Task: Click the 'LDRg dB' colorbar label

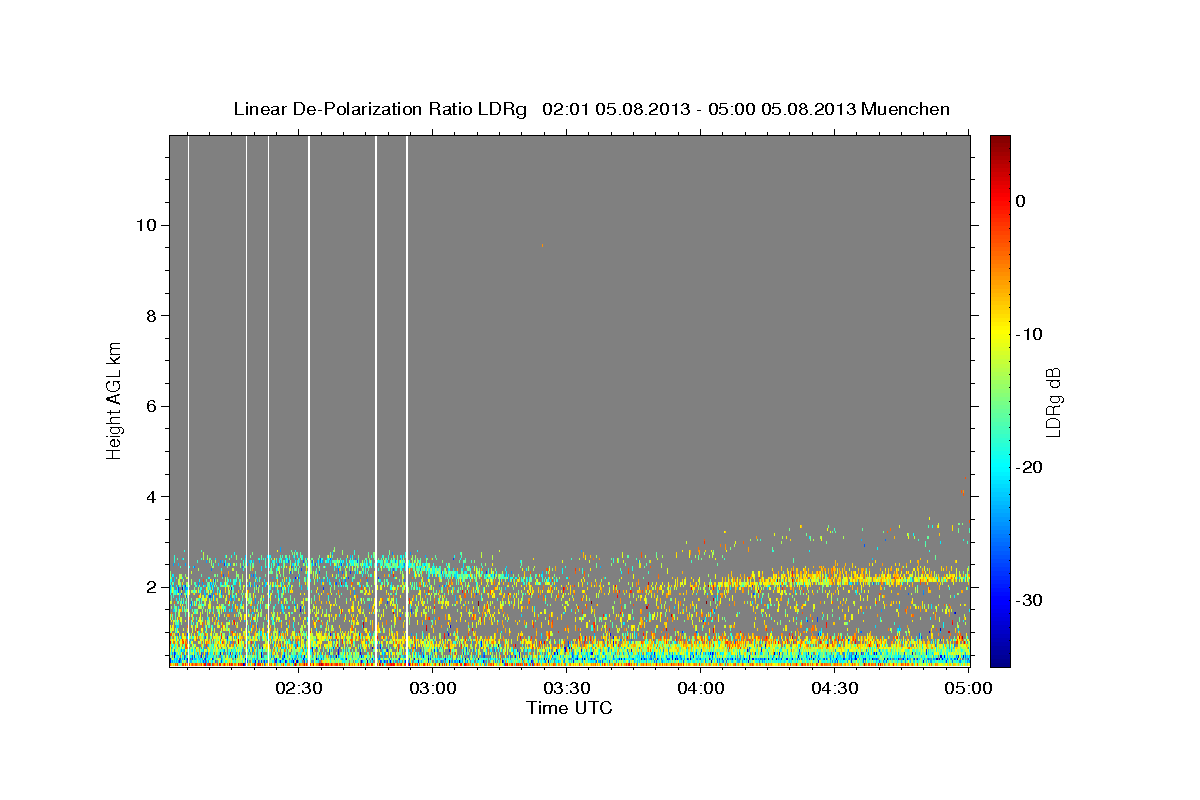Action: coord(1052,402)
